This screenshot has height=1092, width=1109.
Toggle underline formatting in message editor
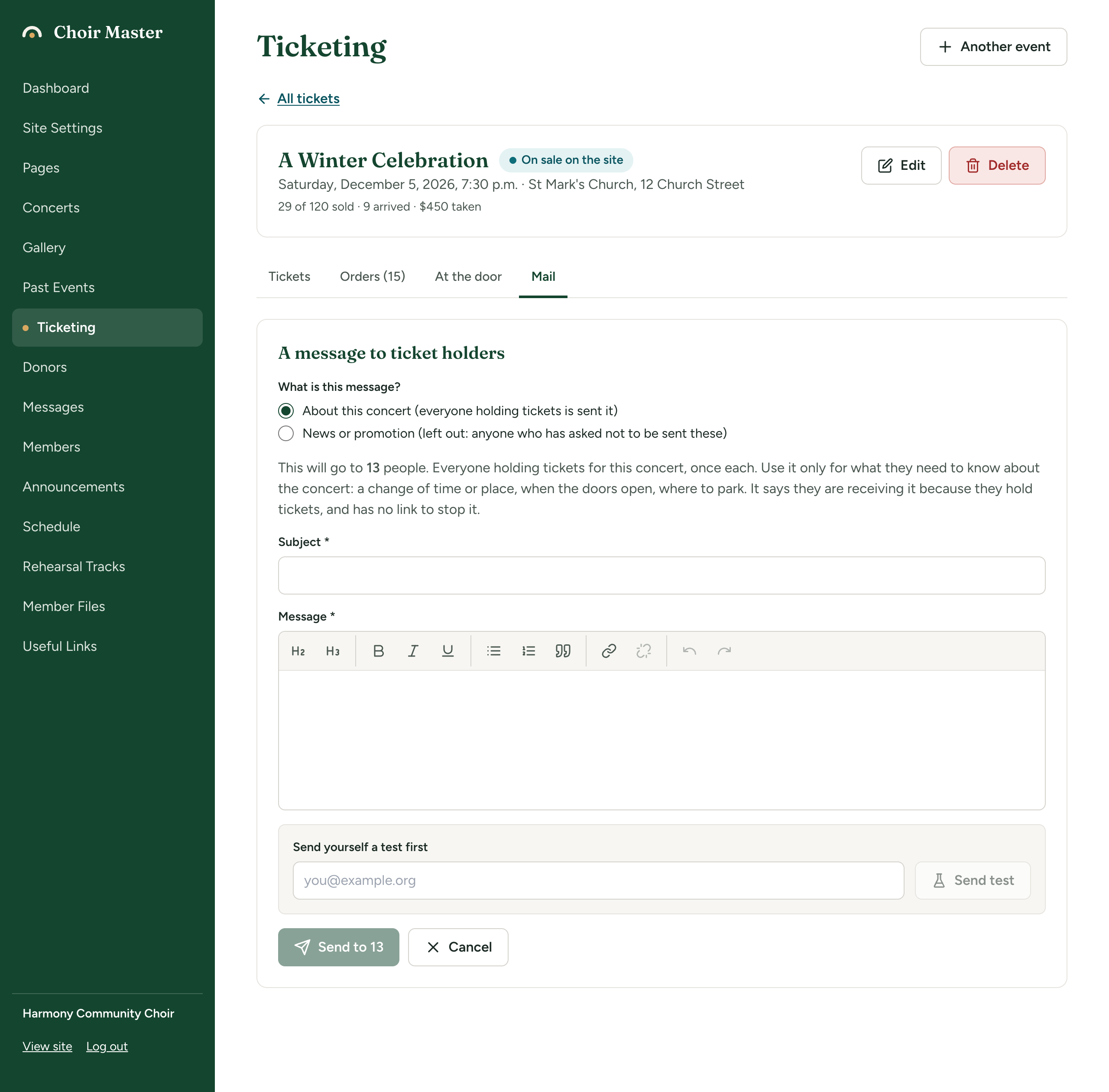448,651
